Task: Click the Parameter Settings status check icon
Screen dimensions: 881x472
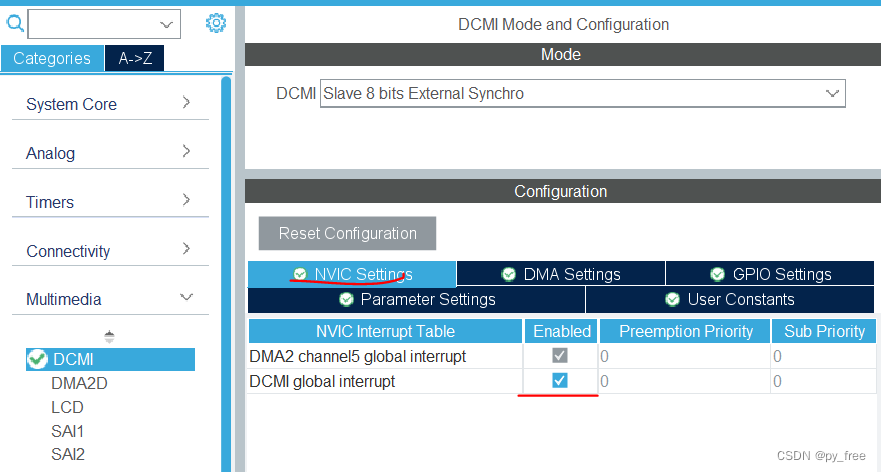Action: 346,299
